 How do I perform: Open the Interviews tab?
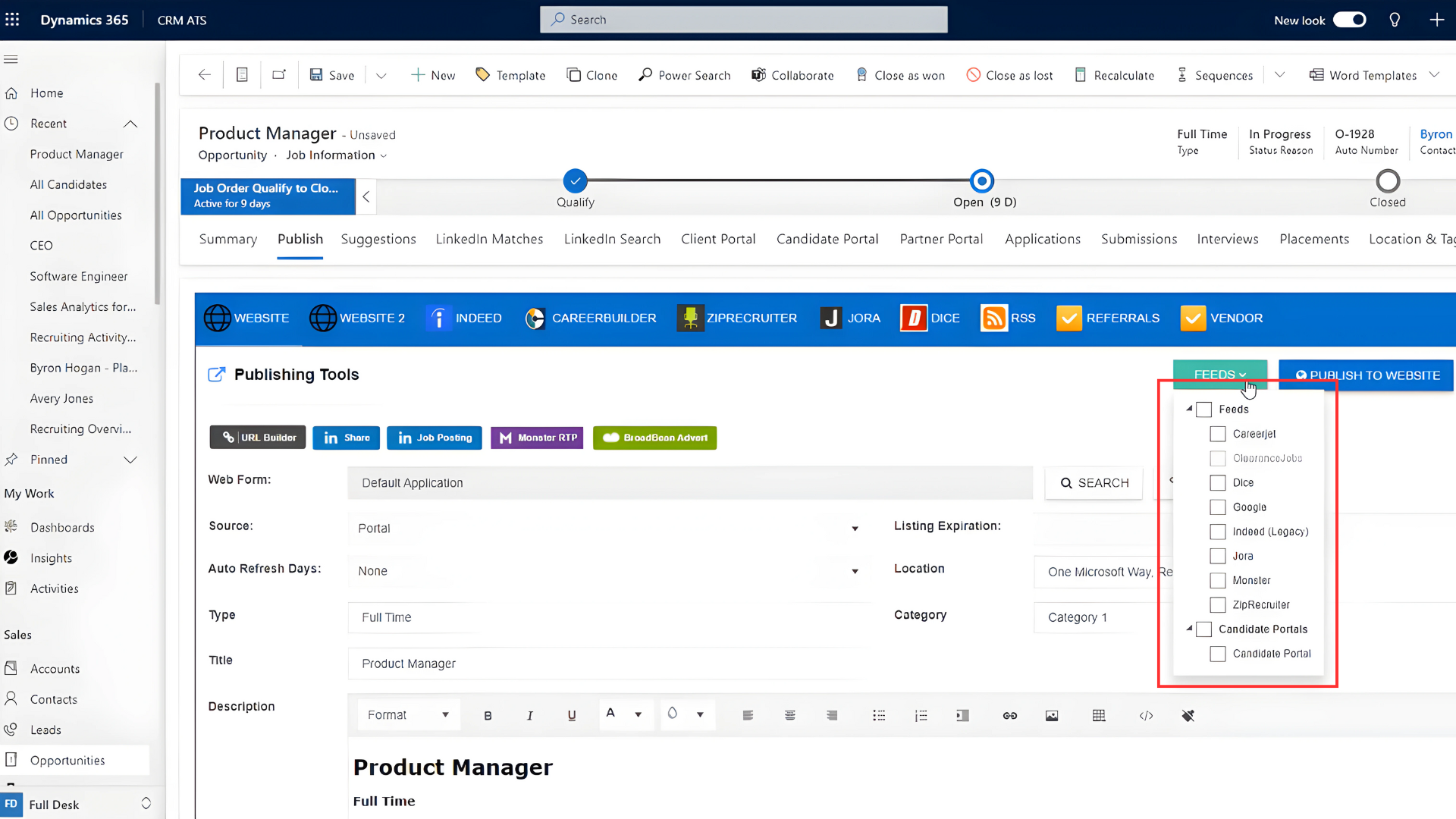(x=1227, y=239)
